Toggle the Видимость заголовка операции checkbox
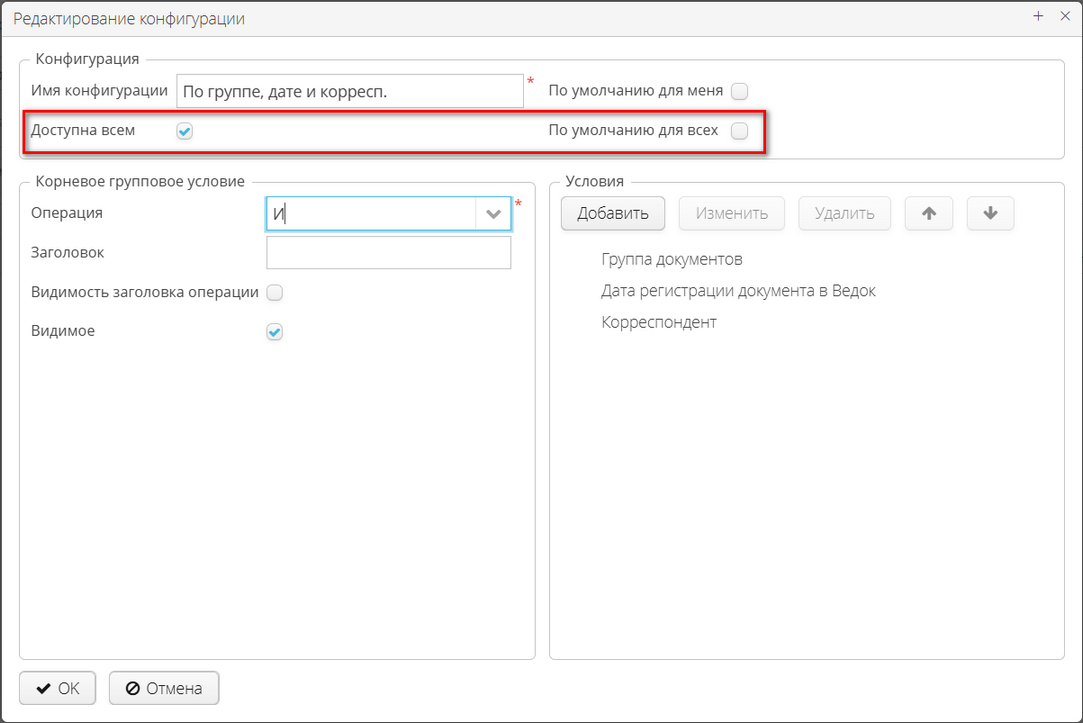This screenshot has height=723, width=1083. (x=274, y=292)
